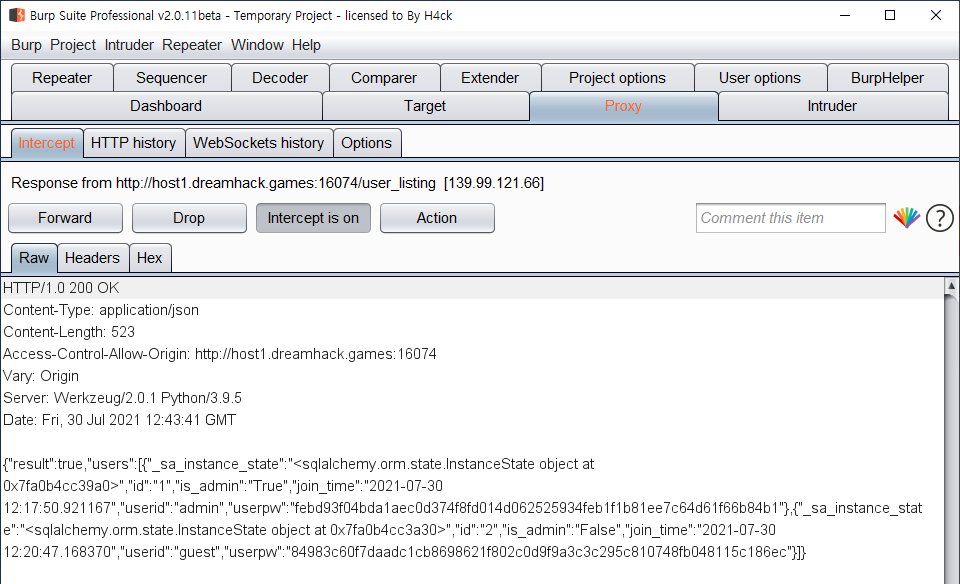Select the Raw message view tab
Screen dimensions: 960x584
click(34, 258)
